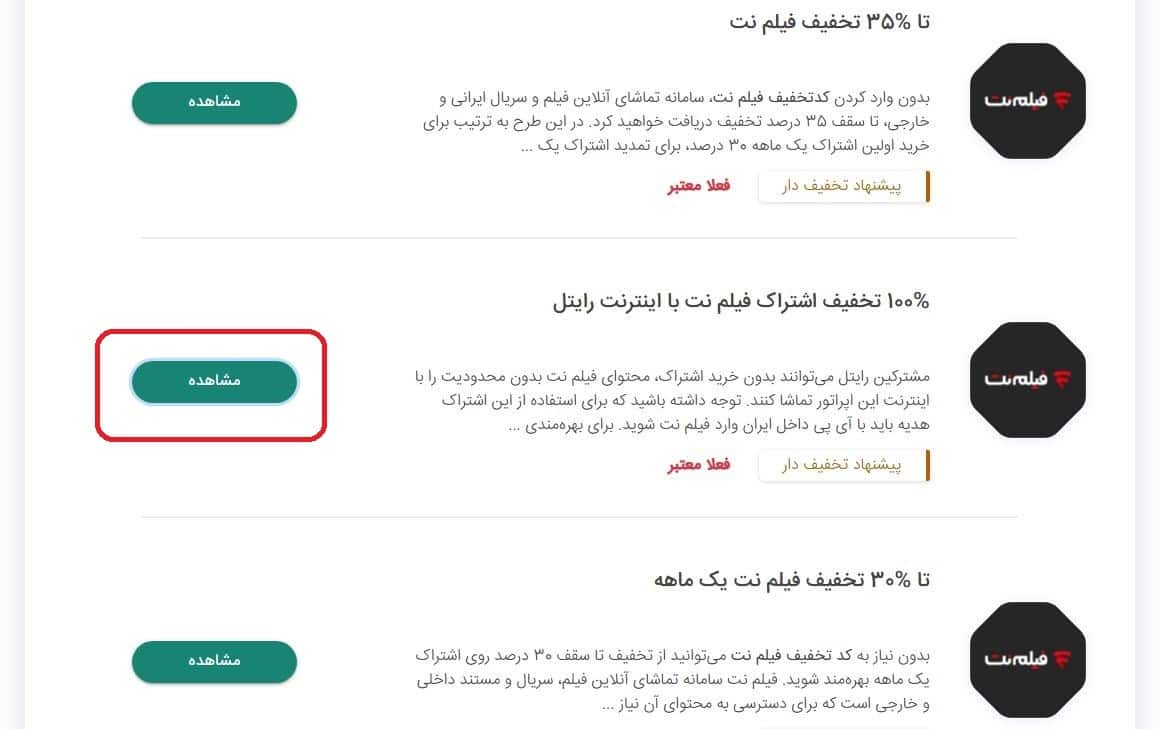1160x729 pixels.
Task: Click the مشاهده button on the 35% discount offer
Action: [x=213, y=103]
